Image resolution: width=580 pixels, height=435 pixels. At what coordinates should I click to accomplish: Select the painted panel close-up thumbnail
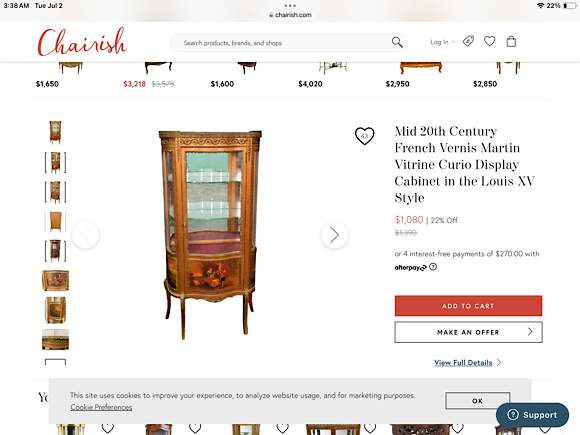click(x=55, y=280)
